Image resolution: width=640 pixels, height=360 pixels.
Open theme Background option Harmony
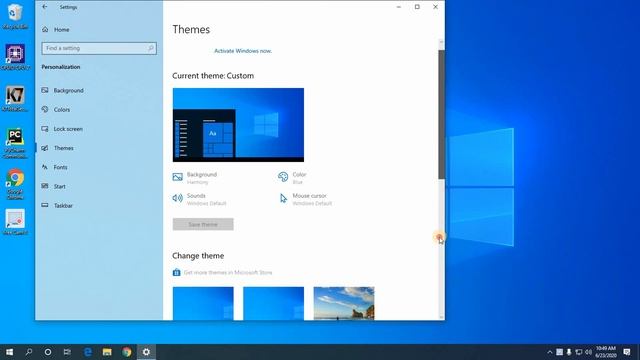pyautogui.click(x=195, y=178)
